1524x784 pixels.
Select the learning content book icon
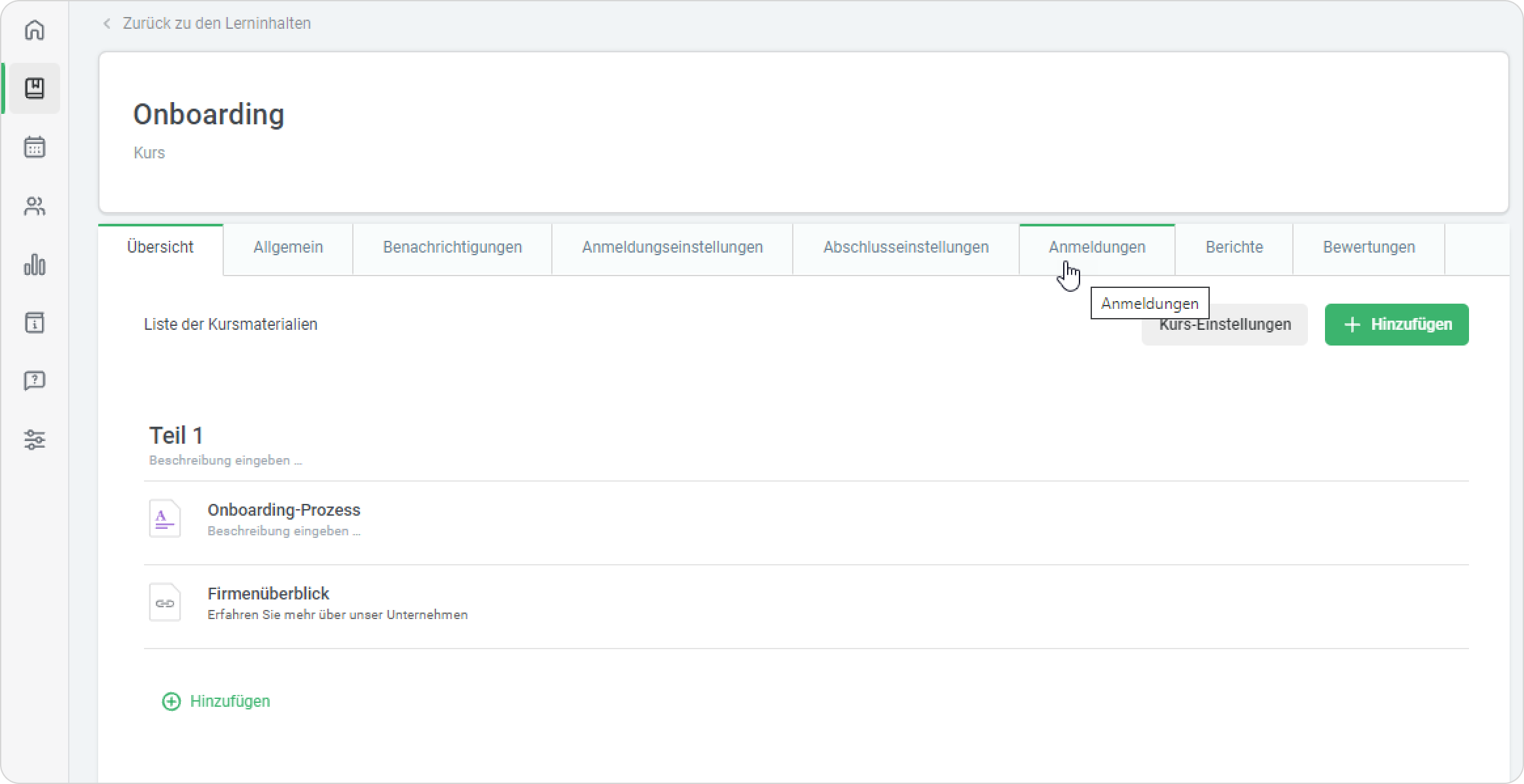[35, 88]
